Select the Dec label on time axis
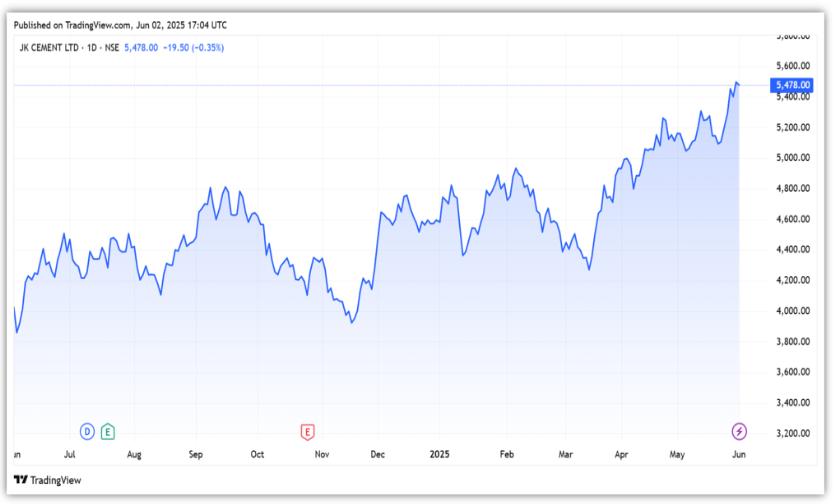 (x=378, y=454)
